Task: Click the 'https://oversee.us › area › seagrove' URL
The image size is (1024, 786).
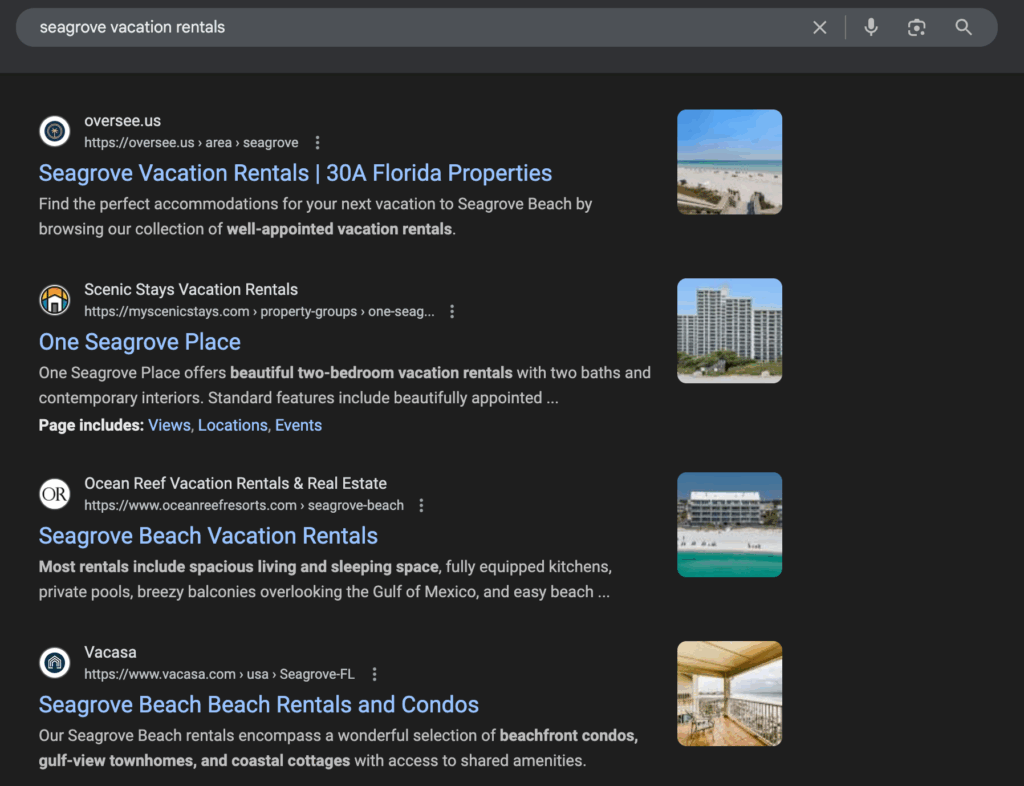Action: pyautogui.click(x=191, y=142)
